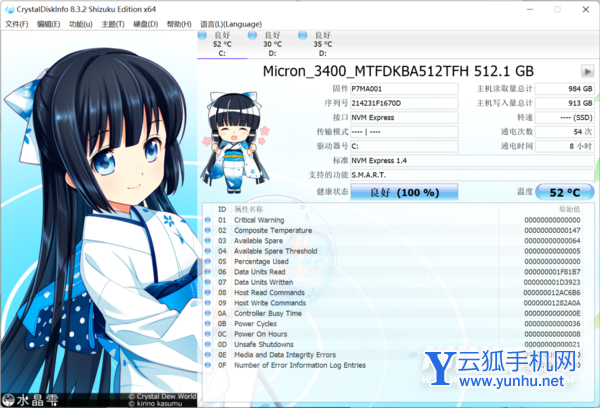Click the host reads total 984 GB
The image size is (600, 408).
coord(565,89)
